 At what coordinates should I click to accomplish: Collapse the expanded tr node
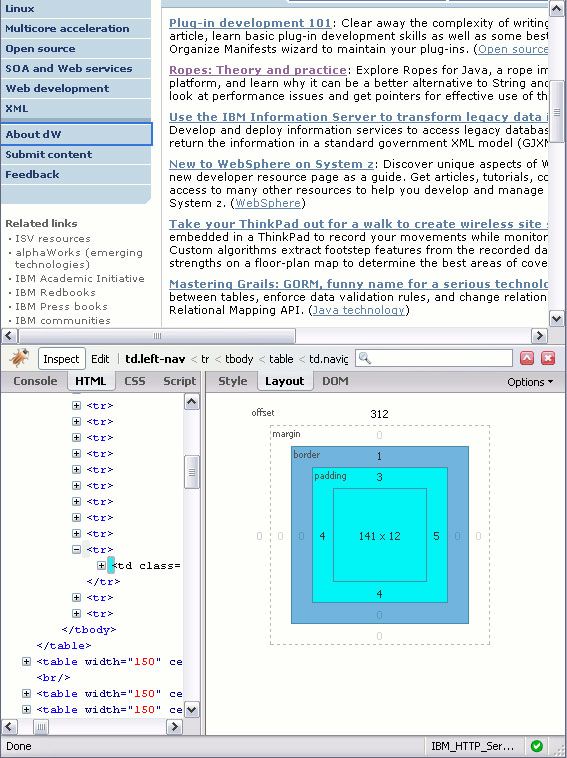point(76,550)
